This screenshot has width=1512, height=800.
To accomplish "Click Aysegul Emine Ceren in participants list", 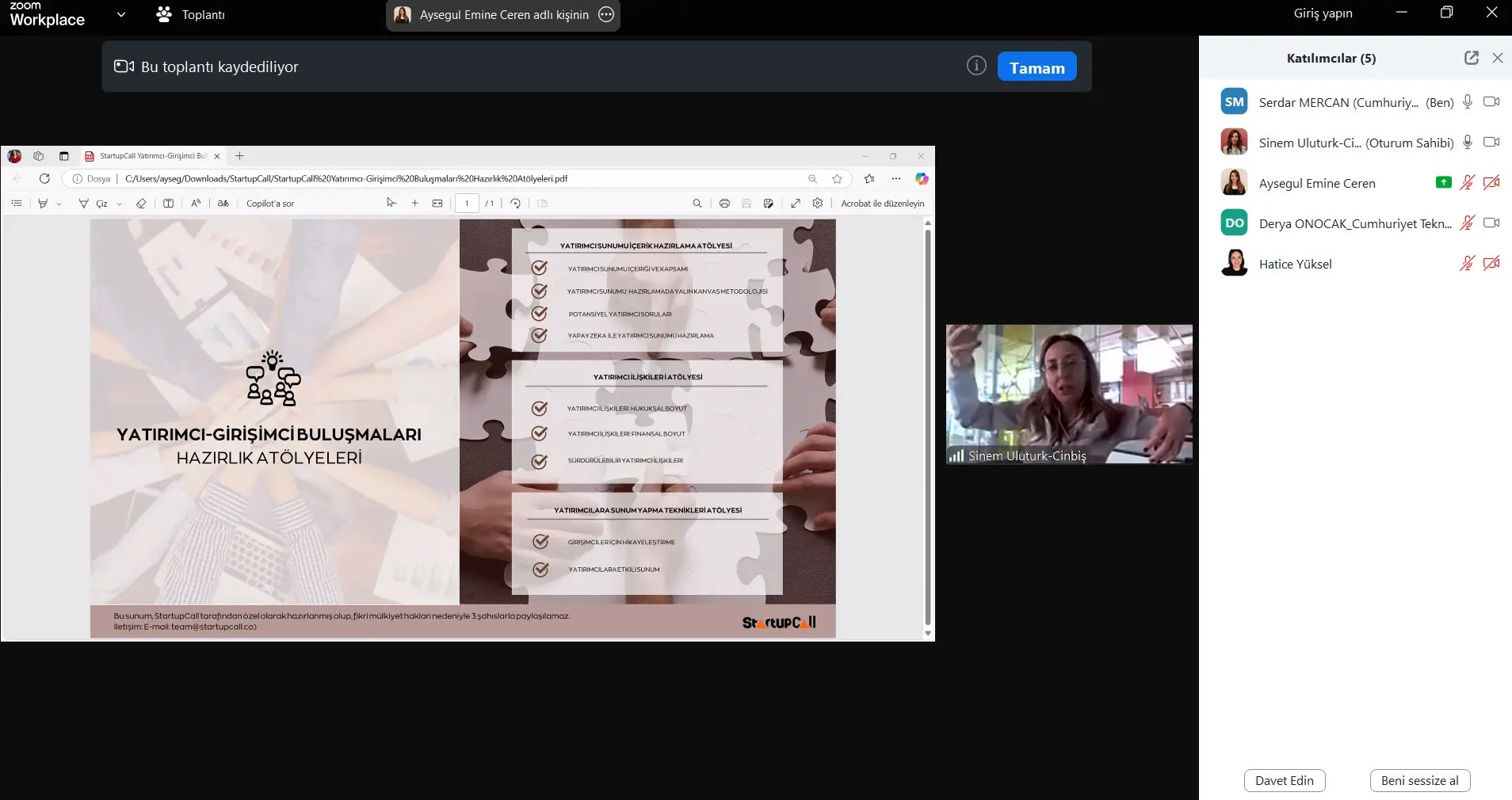I will (x=1316, y=183).
